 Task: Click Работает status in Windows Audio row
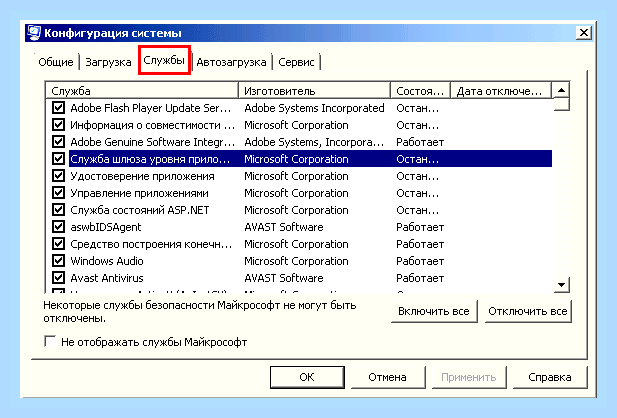[420, 261]
